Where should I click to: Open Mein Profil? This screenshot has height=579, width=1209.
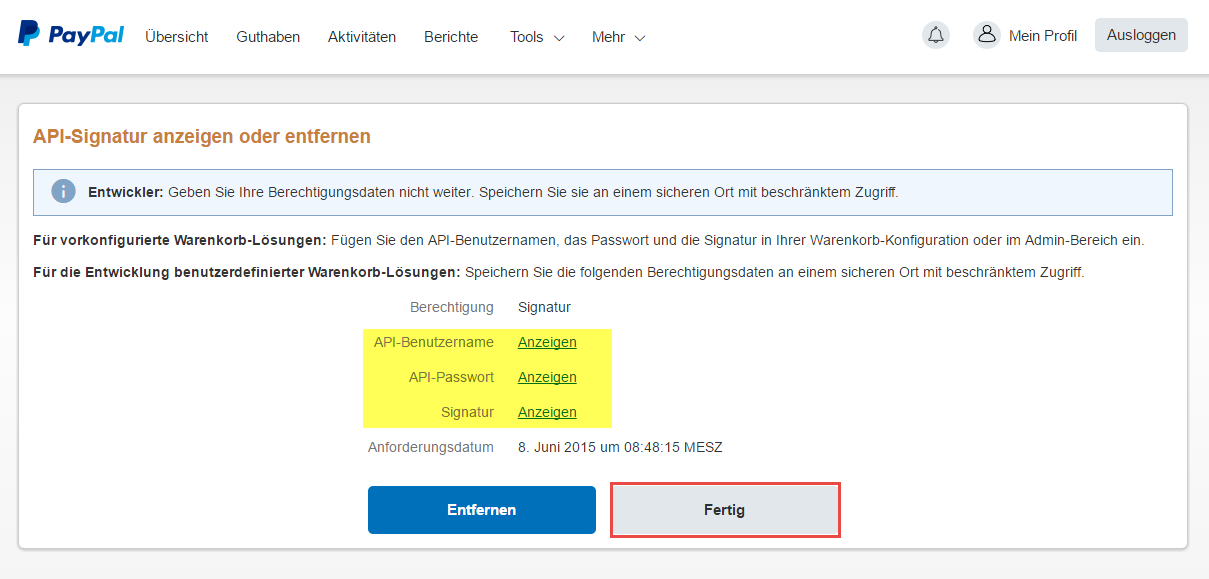pyautogui.click(x=1042, y=36)
